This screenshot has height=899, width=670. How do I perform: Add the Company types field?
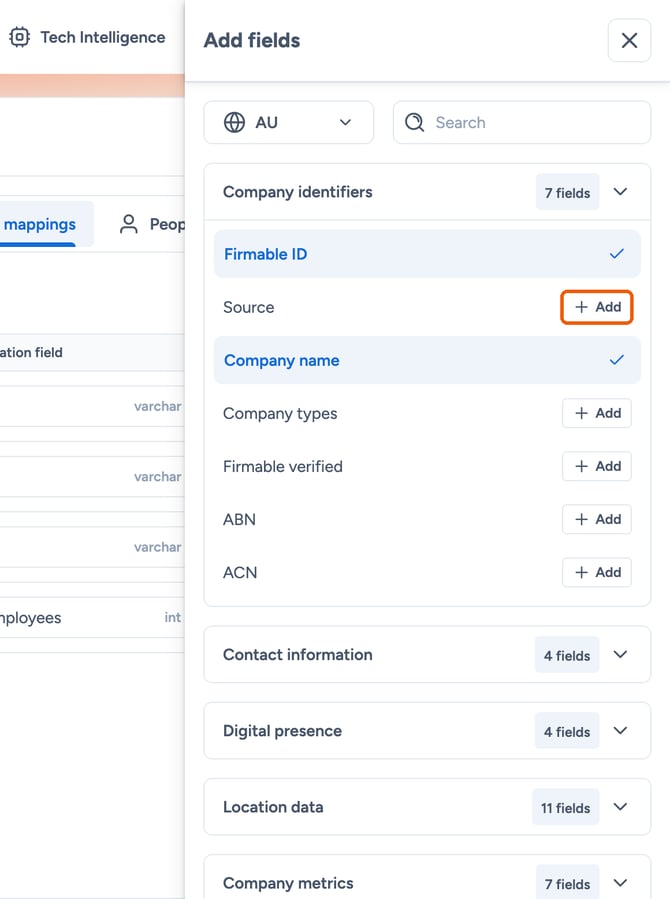point(597,413)
